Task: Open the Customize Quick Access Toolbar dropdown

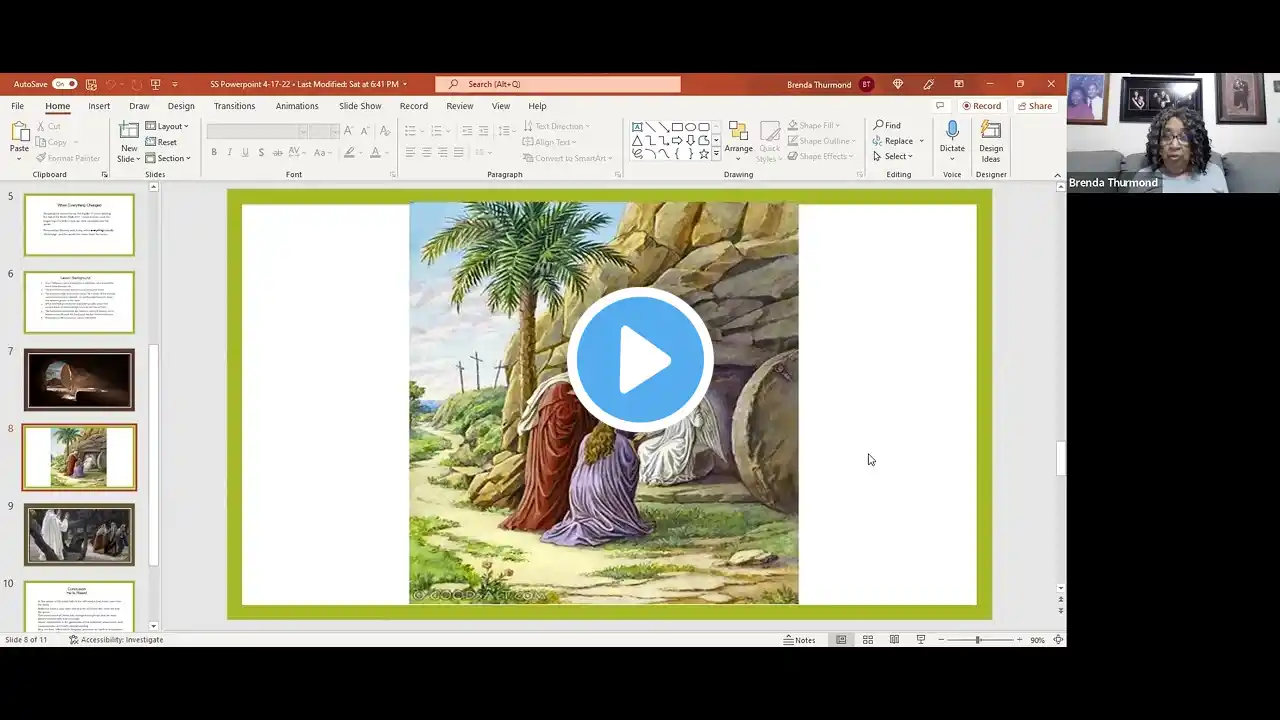Action: (x=175, y=84)
